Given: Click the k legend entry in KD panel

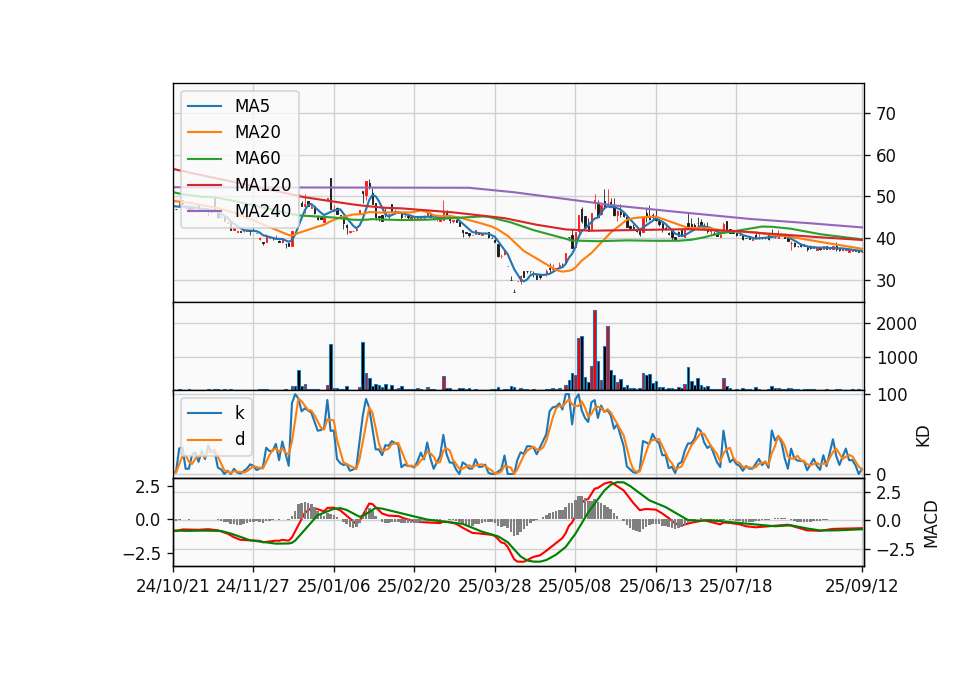Looking at the screenshot, I should (x=239, y=413).
